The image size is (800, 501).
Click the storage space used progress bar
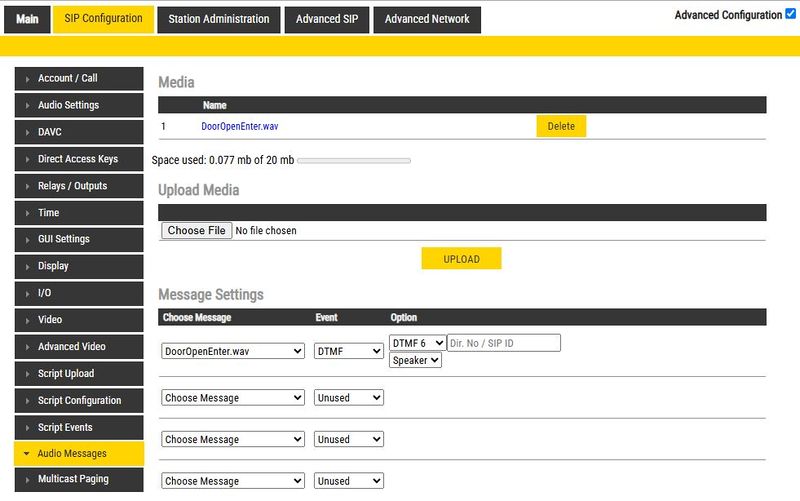click(x=354, y=160)
